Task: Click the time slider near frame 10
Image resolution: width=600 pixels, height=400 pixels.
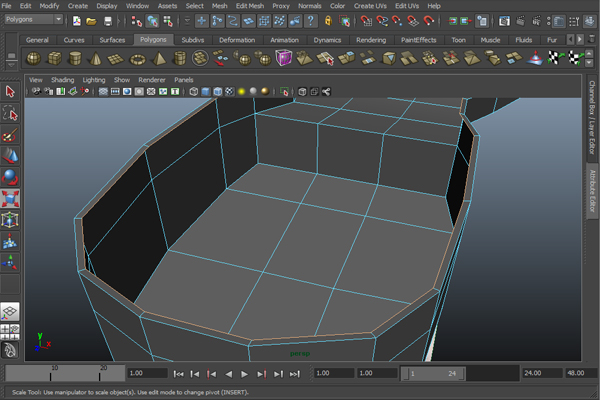Action: tap(51, 373)
